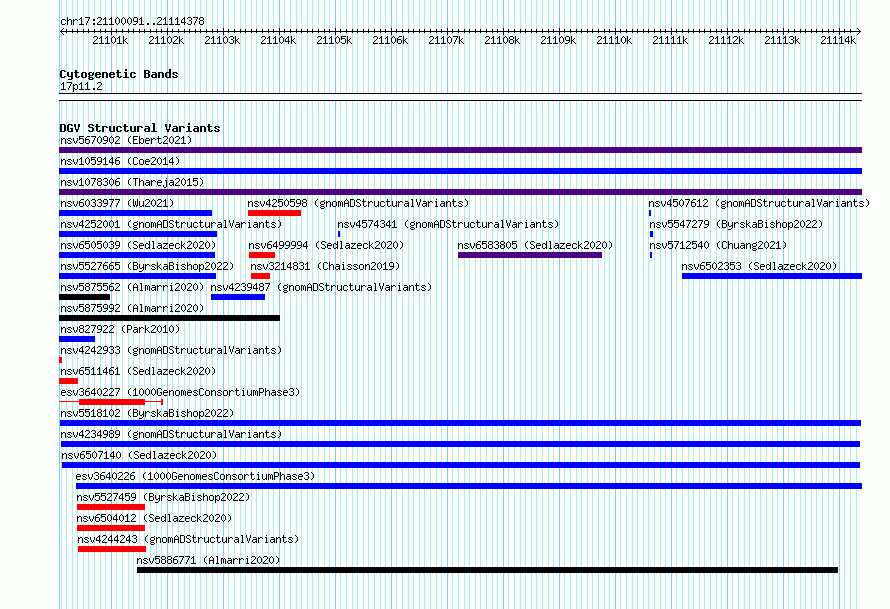Open nsv4244243 gnomAD variant label
Image resolution: width=890 pixels, height=609 pixels.
pos(188,539)
